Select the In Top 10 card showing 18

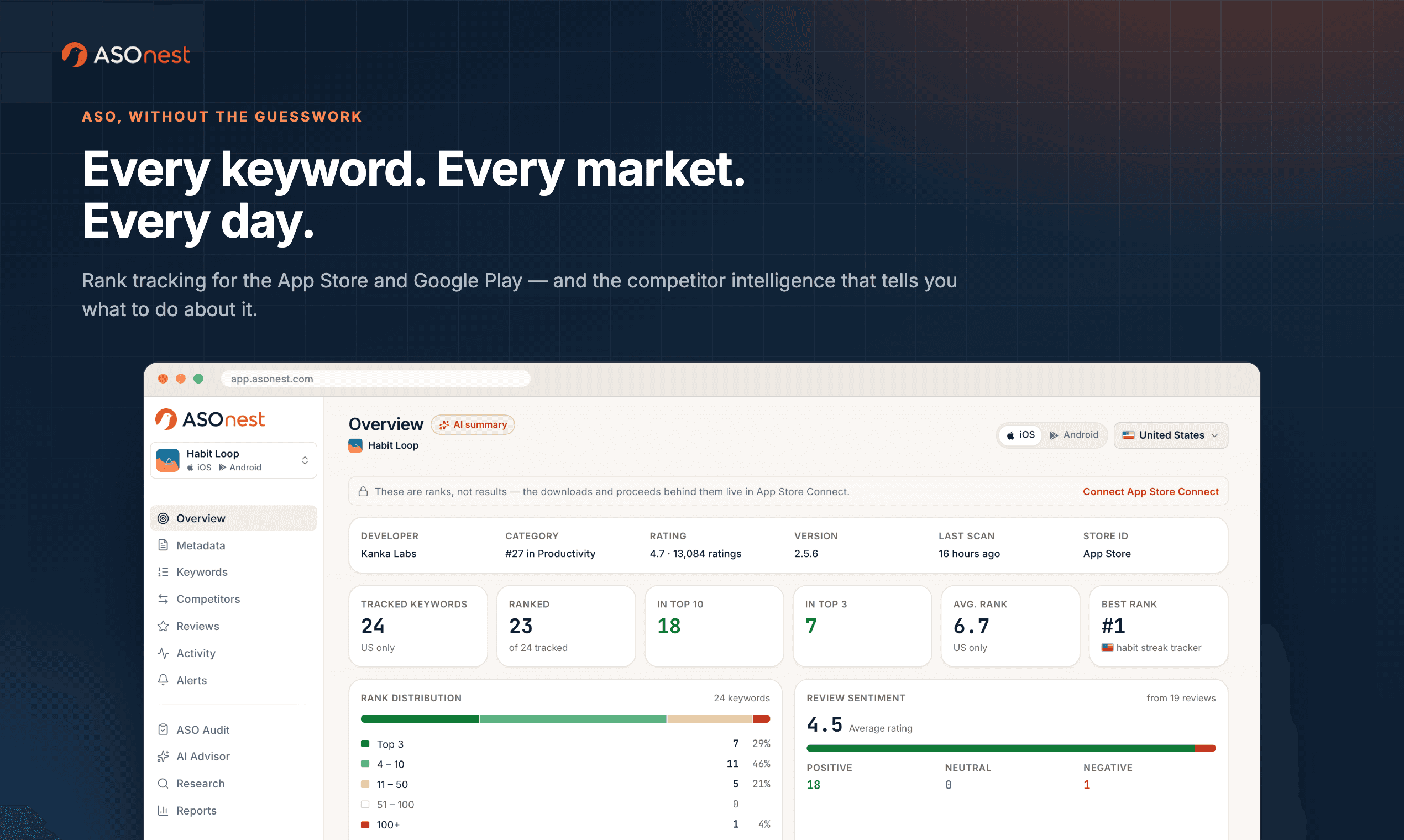point(714,626)
